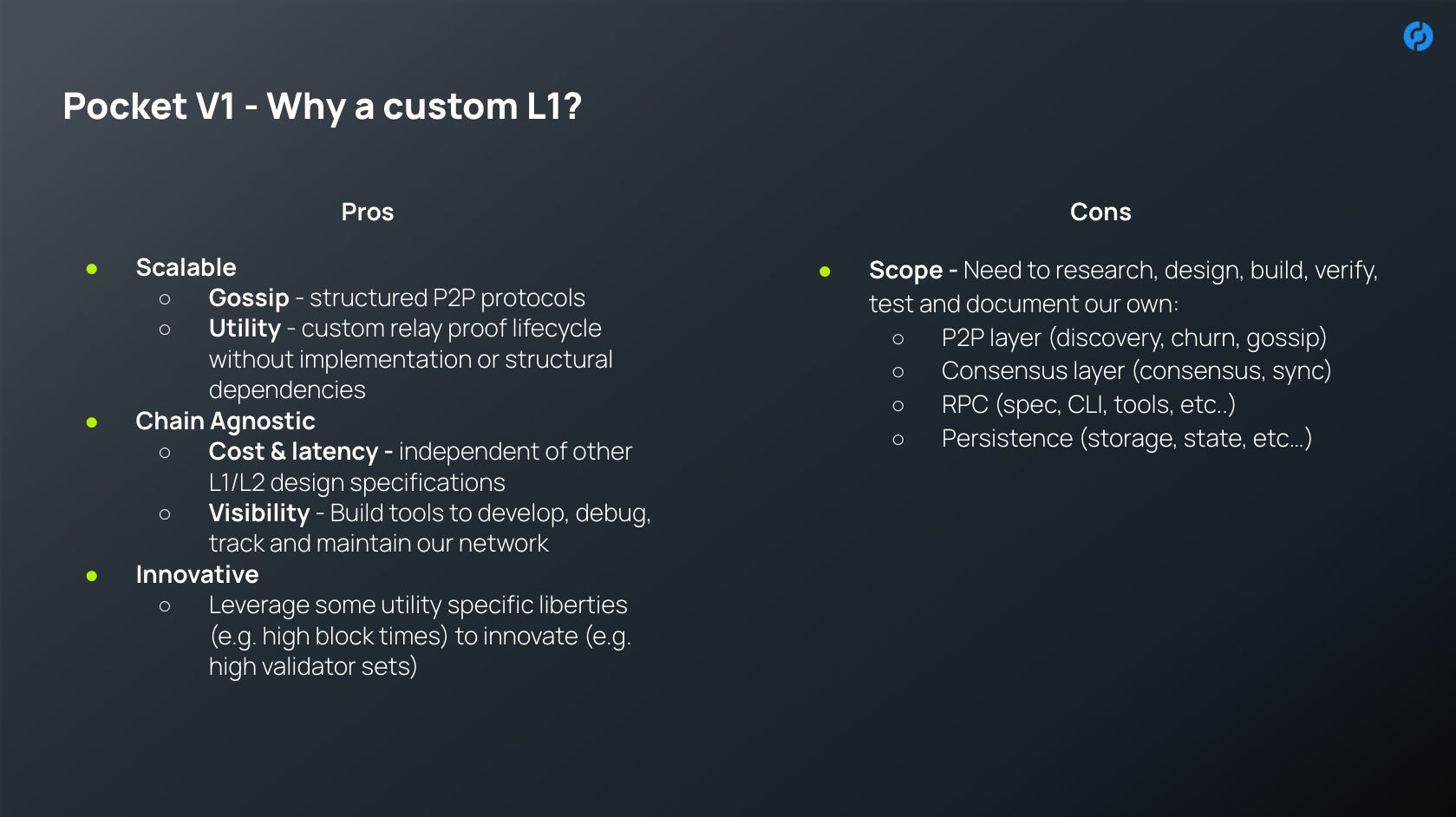Click the bold 'Cost & latency' term
1456x817 pixels.
click(293, 452)
